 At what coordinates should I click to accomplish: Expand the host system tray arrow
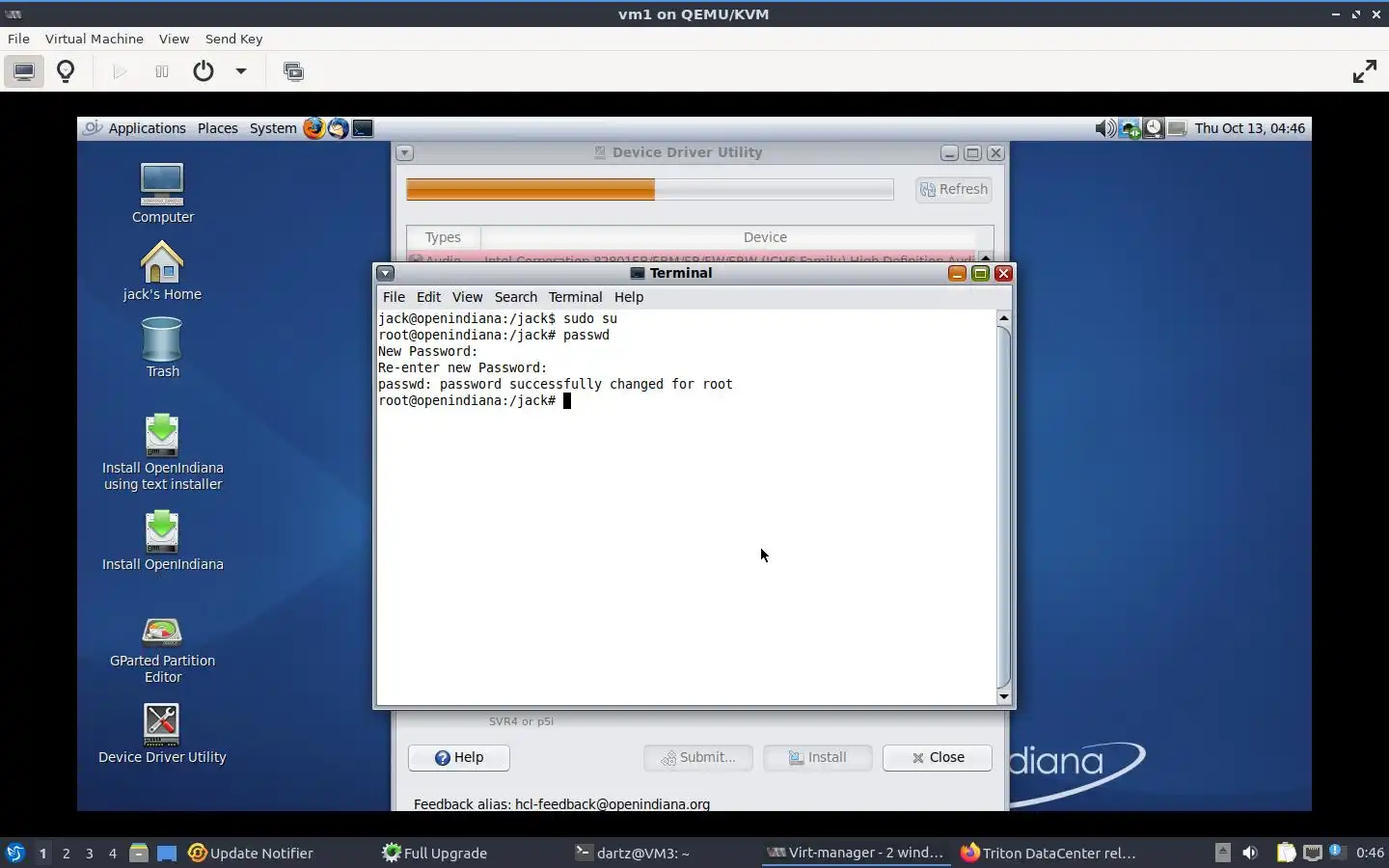pyautogui.click(x=1222, y=852)
